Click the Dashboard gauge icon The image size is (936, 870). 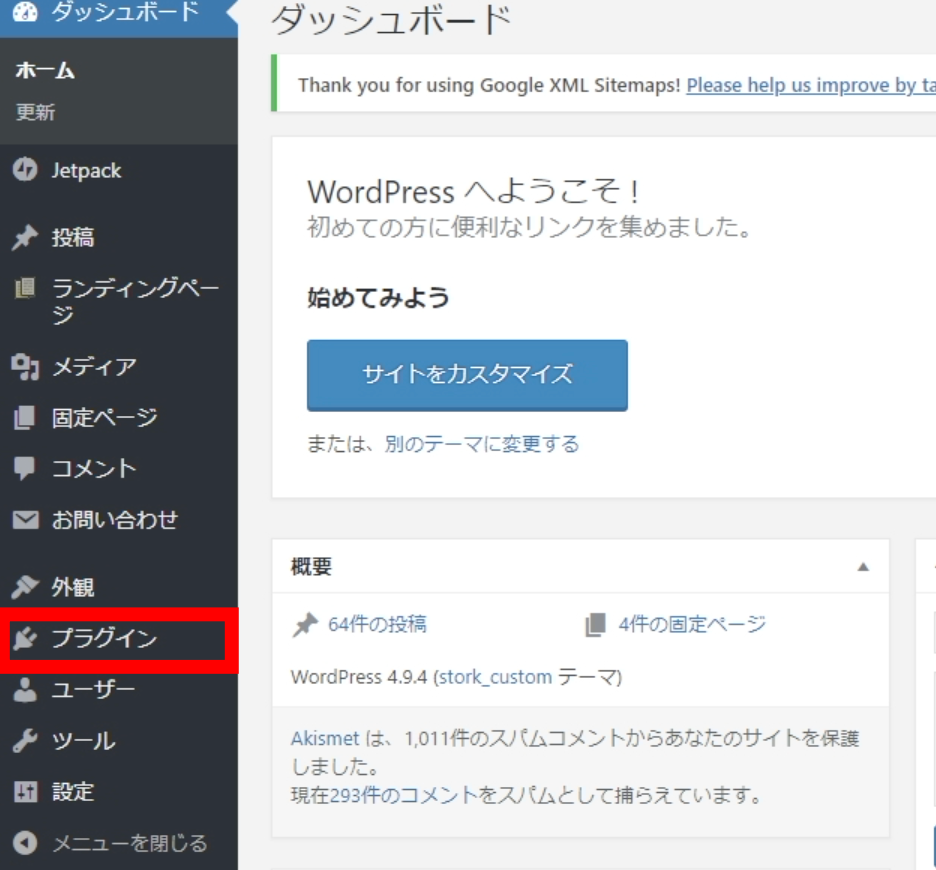25,11
